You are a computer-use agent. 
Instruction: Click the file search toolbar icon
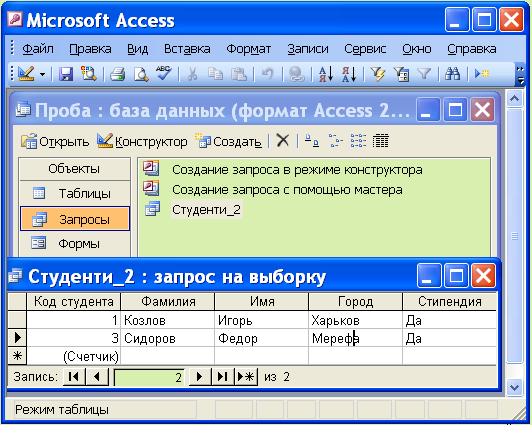click(x=89, y=74)
